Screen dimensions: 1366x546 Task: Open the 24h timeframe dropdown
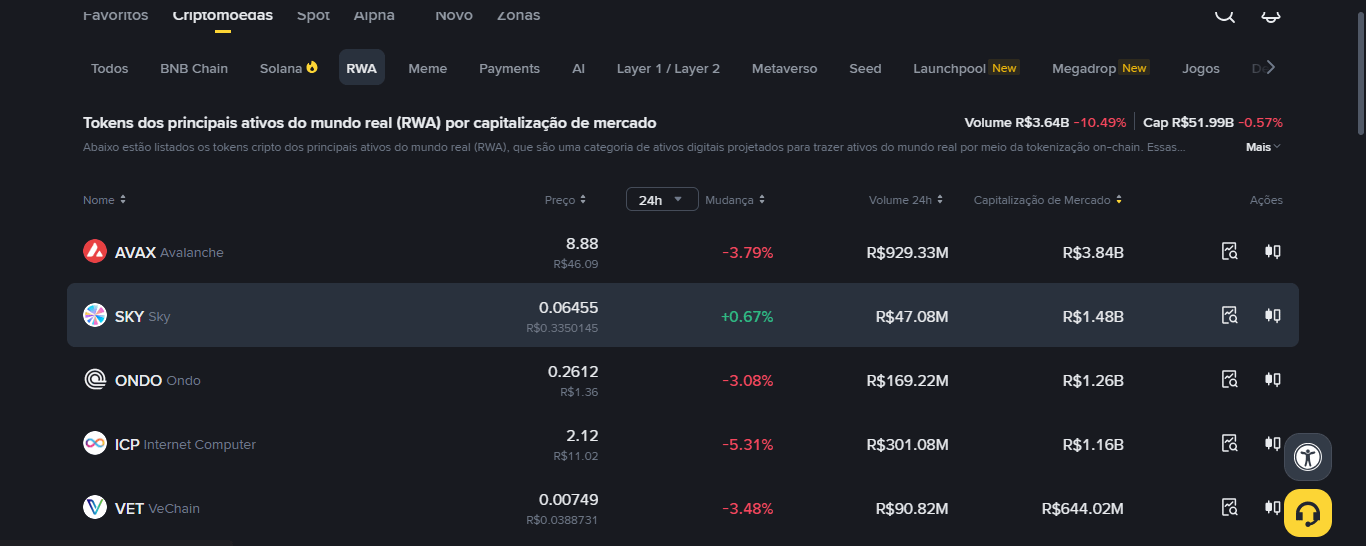pyautogui.click(x=662, y=199)
